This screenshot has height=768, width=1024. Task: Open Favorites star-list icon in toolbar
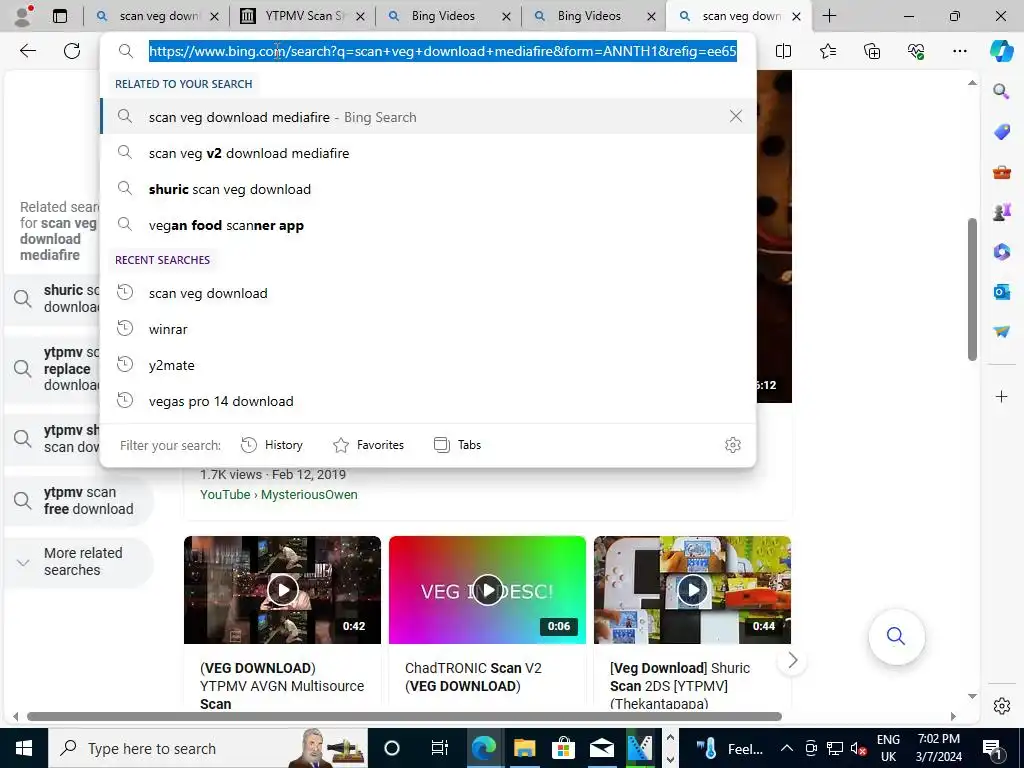pos(827,51)
